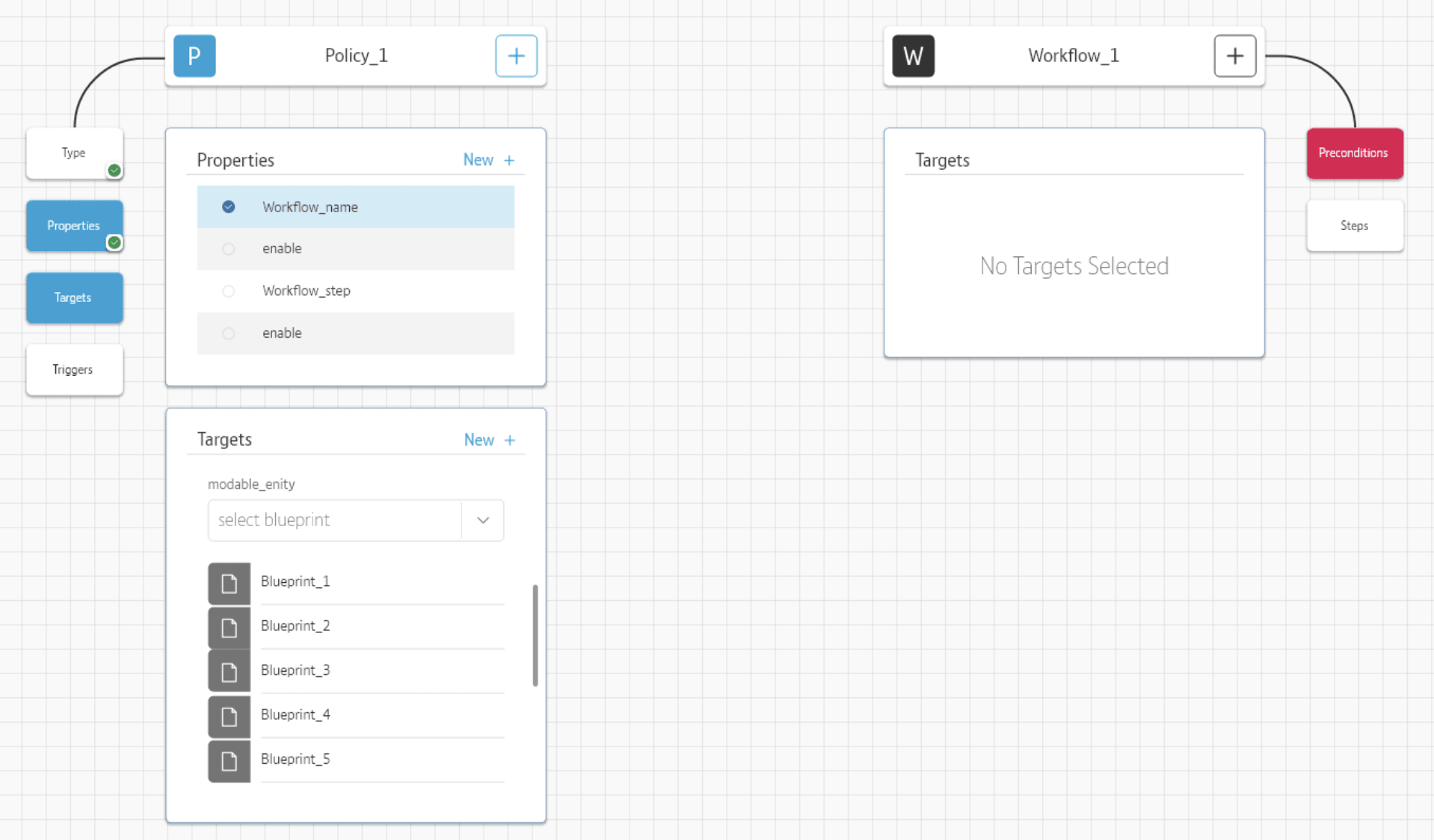This screenshot has height=840, width=1434.
Task: Click the blueprint list scrollbar
Action: [x=535, y=635]
